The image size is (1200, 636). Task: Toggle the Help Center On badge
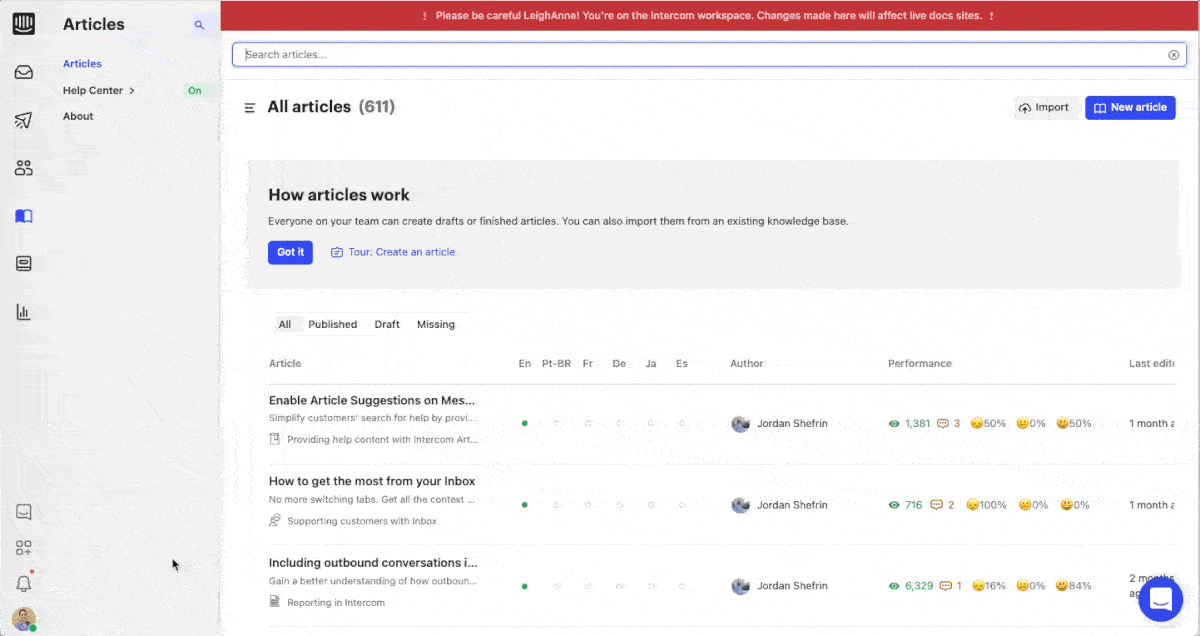pyautogui.click(x=195, y=91)
